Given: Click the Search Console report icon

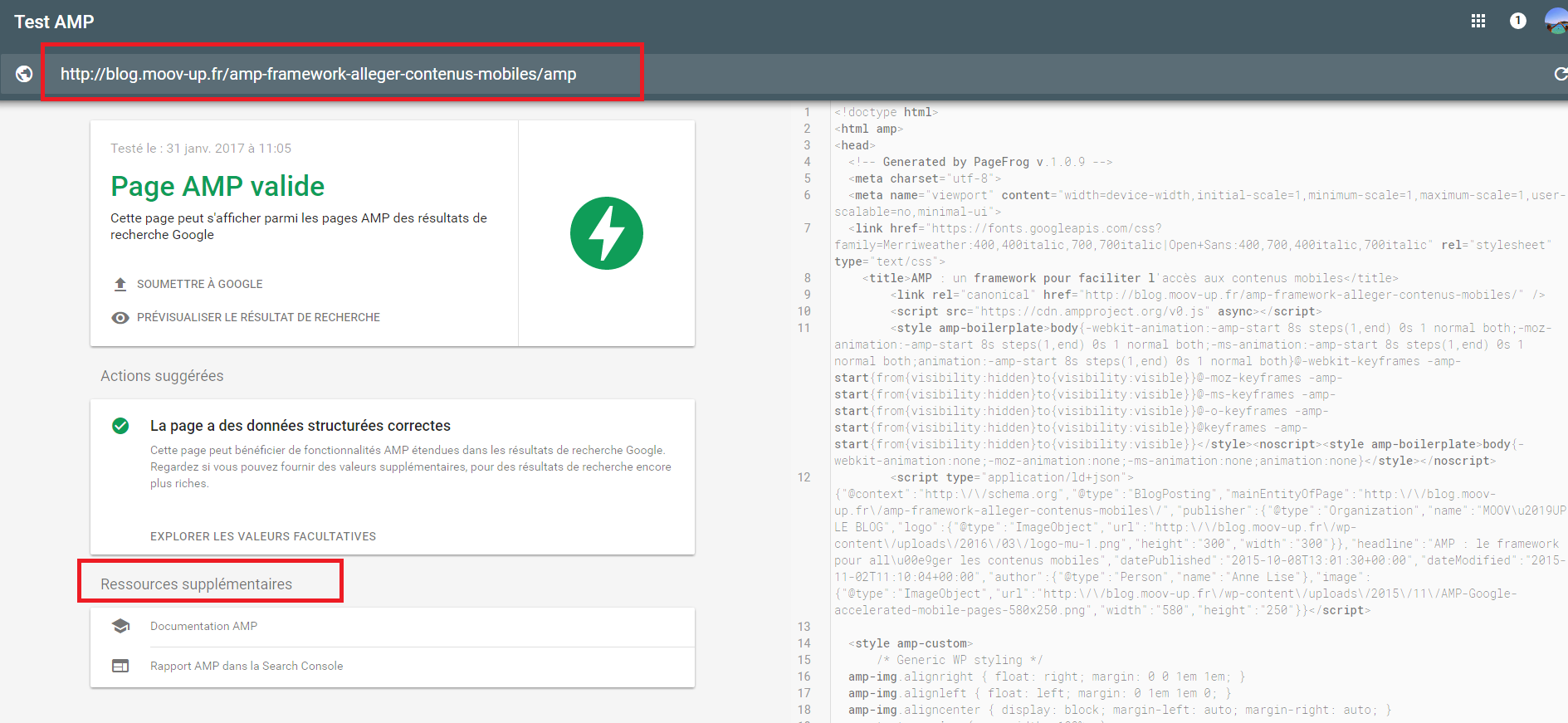Looking at the screenshot, I should (120, 666).
